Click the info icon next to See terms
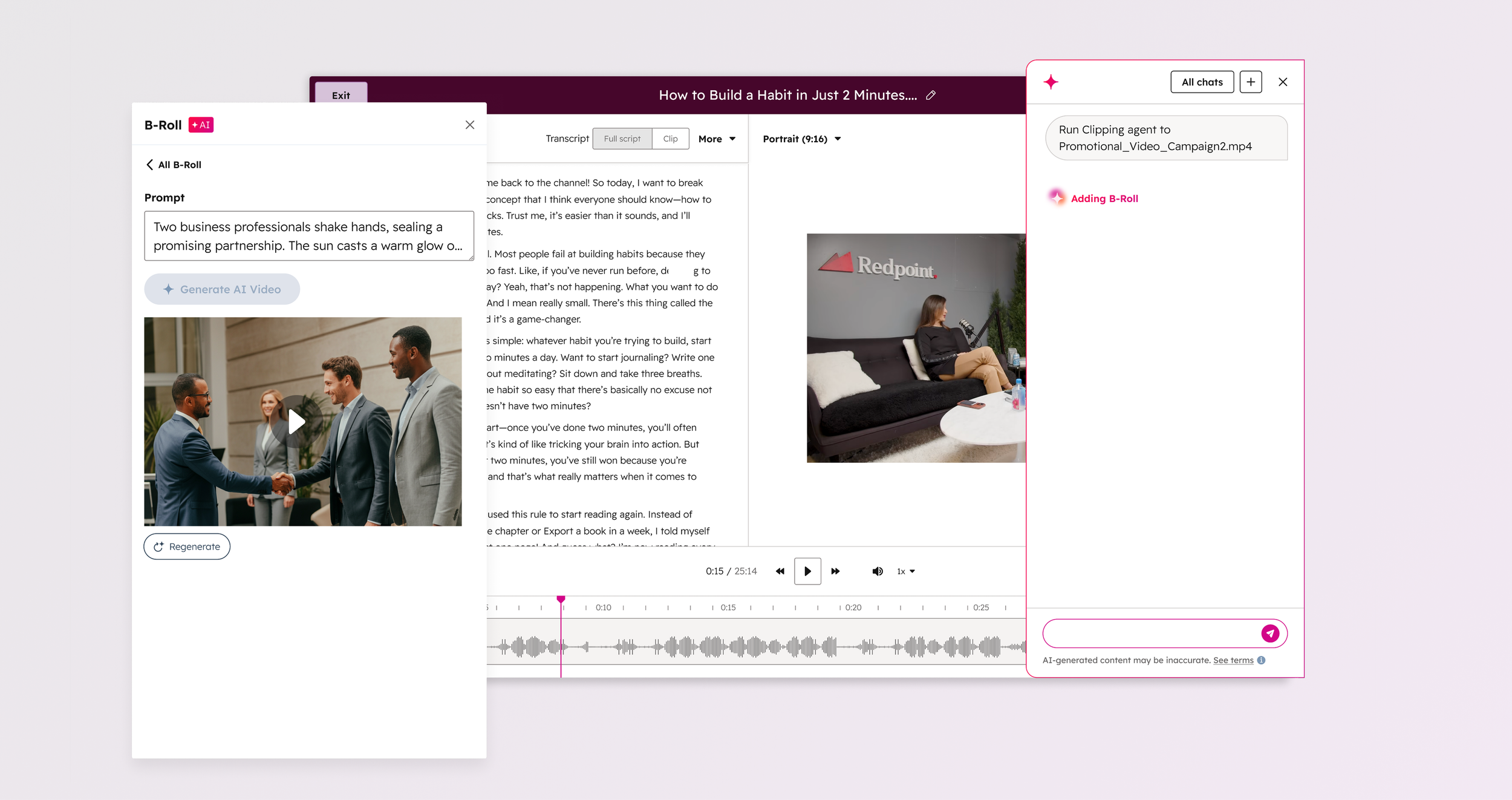The image size is (1512, 800). click(x=1261, y=660)
